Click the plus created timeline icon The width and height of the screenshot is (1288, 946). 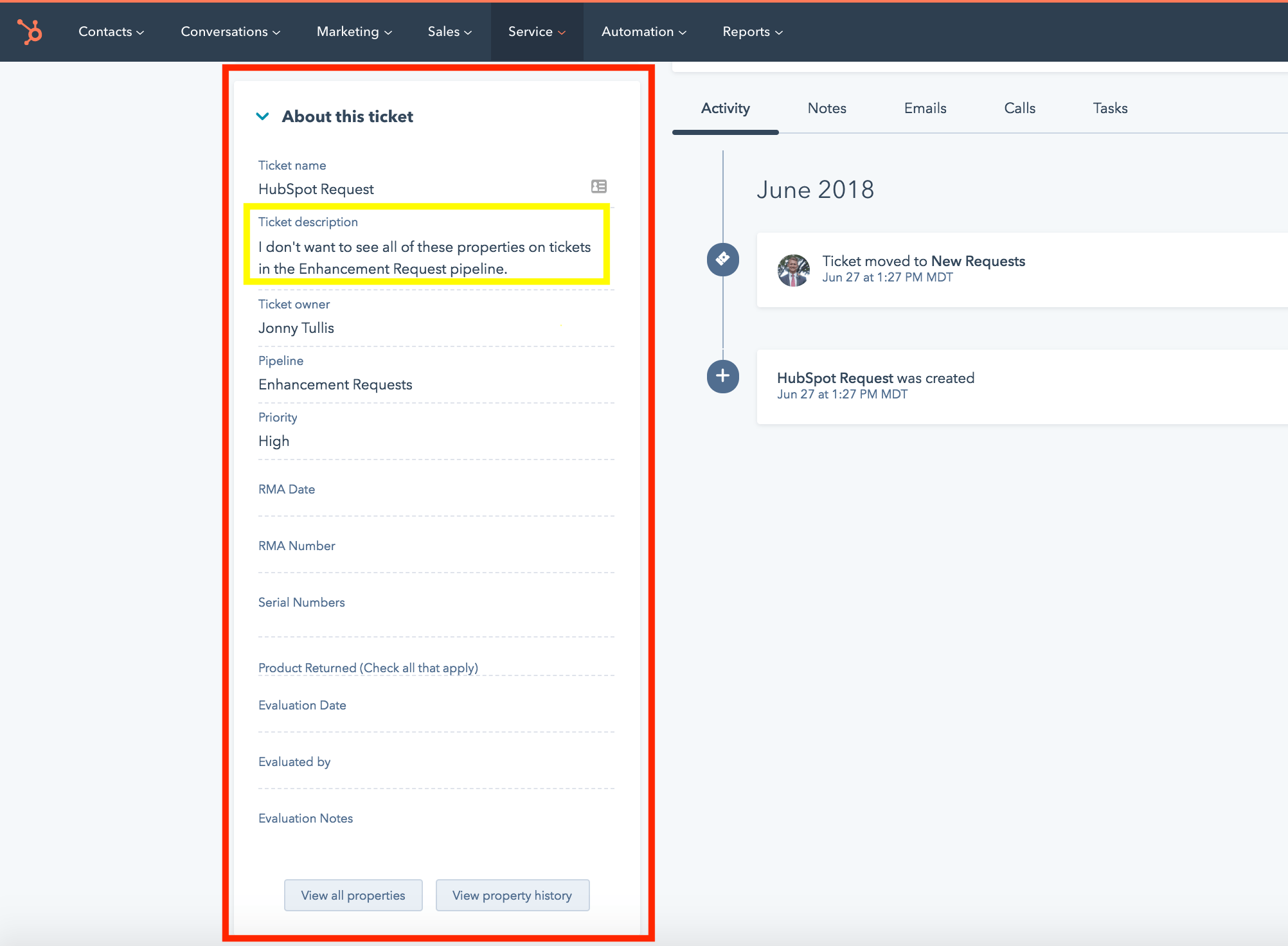pyautogui.click(x=722, y=376)
